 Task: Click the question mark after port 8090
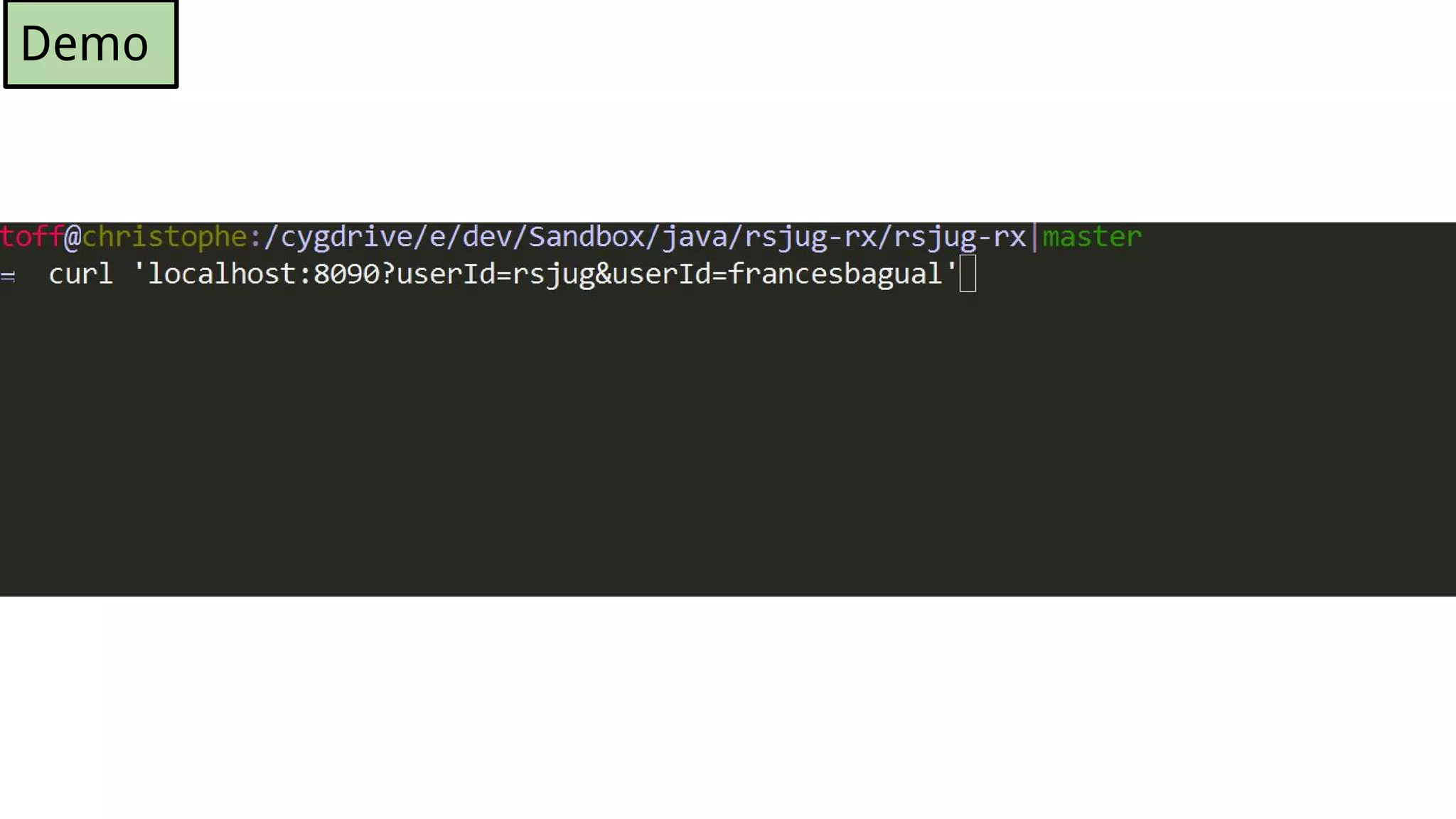pos(388,274)
